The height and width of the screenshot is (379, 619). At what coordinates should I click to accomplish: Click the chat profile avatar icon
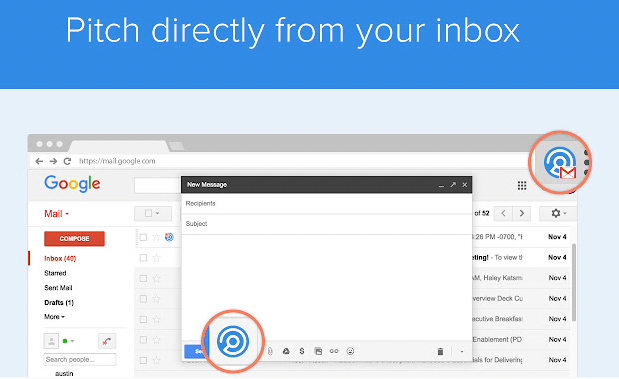point(51,341)
